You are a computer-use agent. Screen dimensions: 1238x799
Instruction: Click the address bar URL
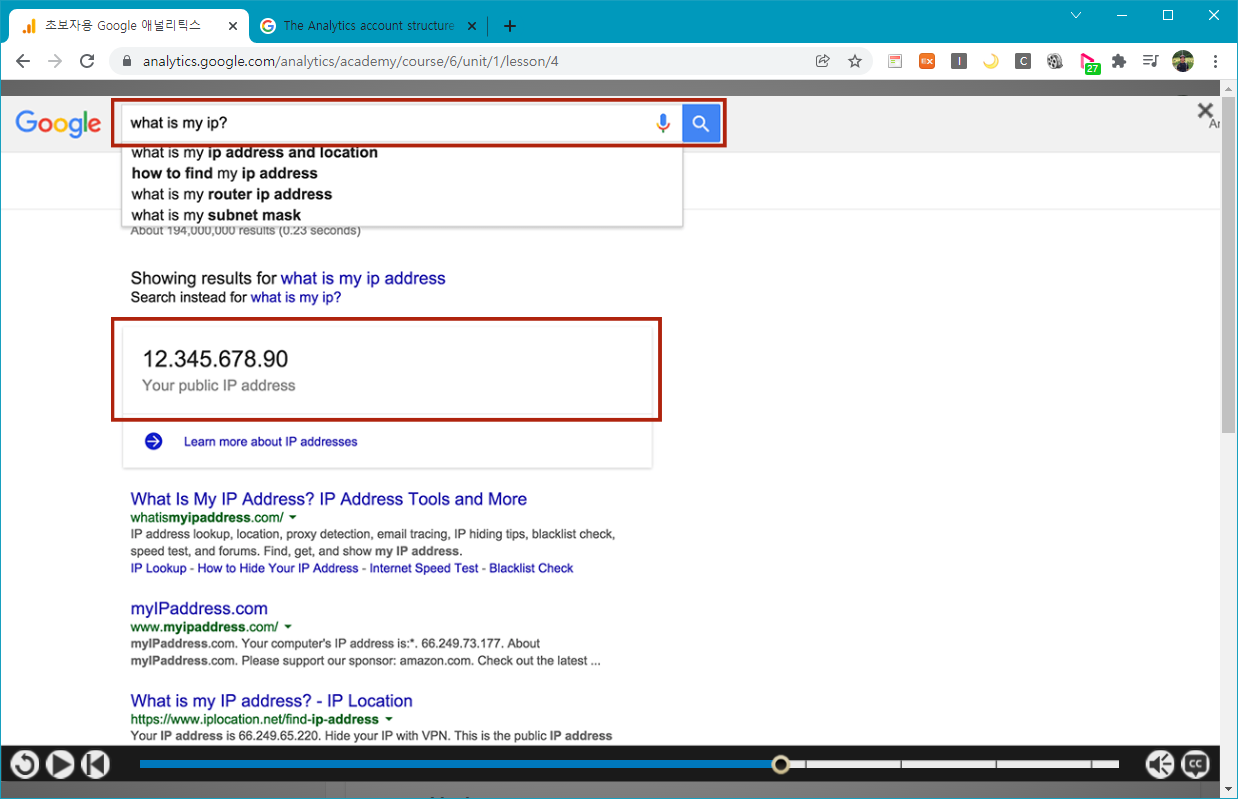(x=350, y=61)
